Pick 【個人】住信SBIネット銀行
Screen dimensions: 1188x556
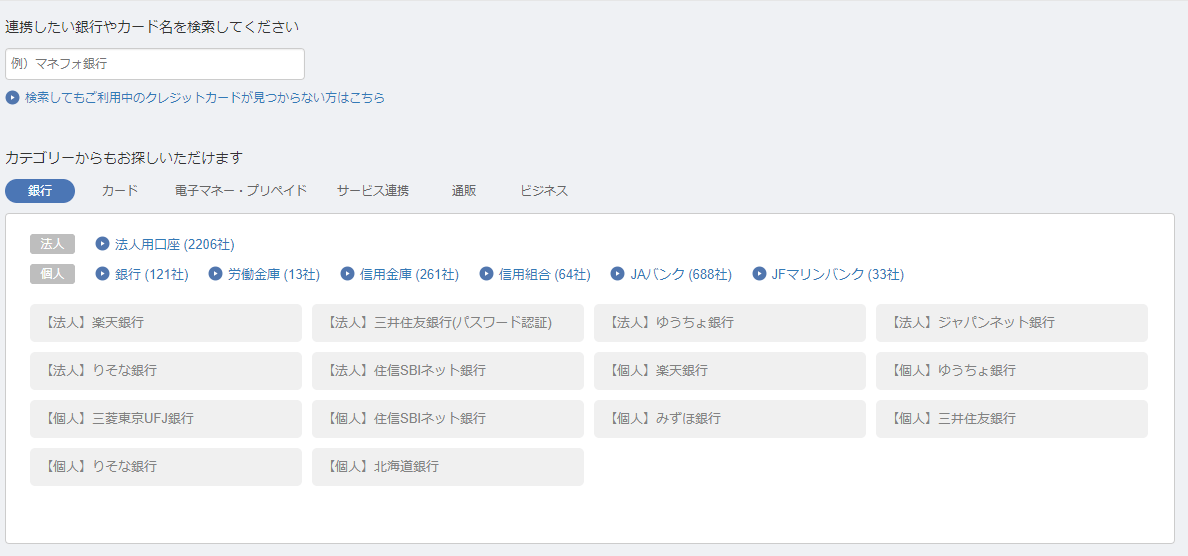tap(448, 419)
